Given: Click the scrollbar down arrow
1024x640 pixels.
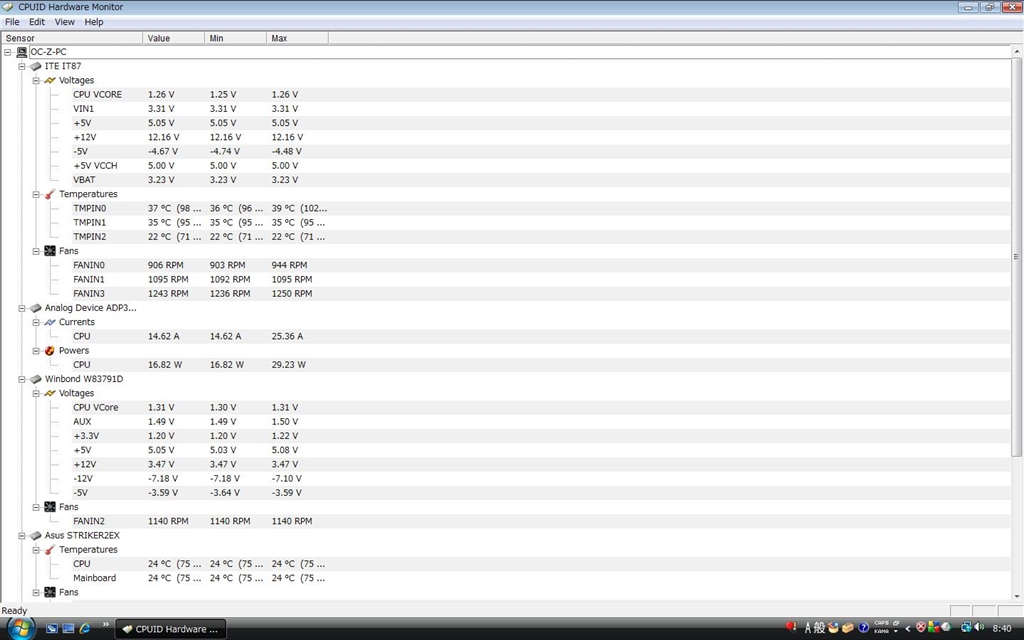Looking at the screenshot, I should click(1017, 596).
